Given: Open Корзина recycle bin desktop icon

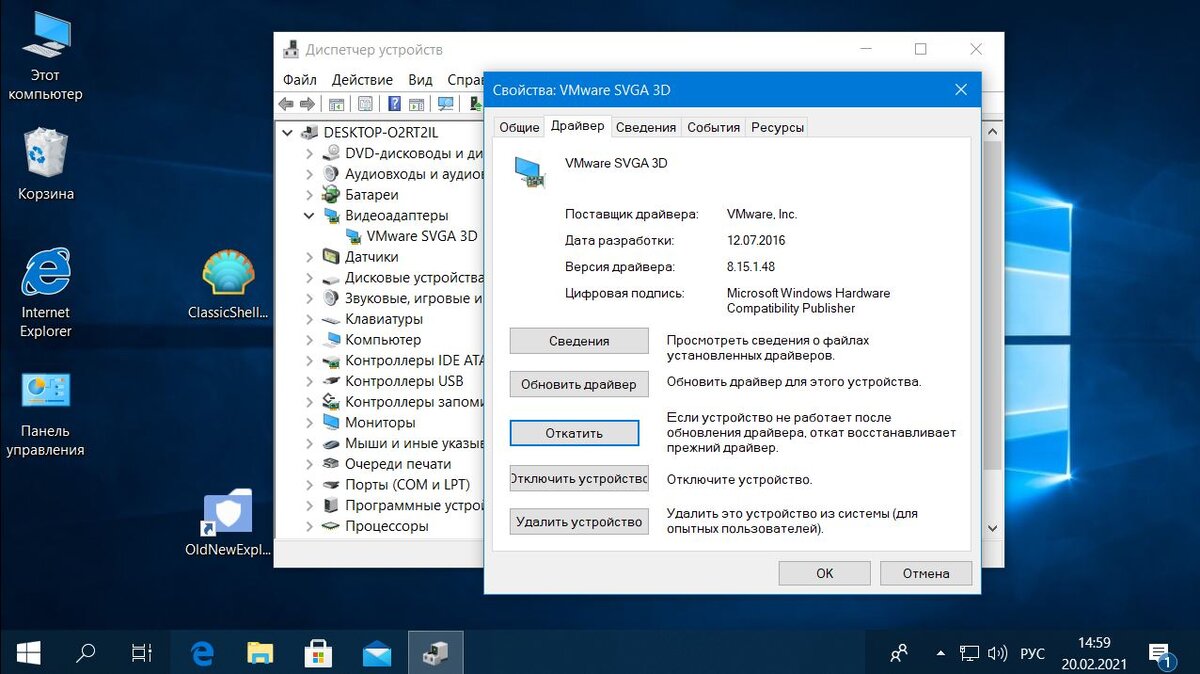Looking at the screenshot, I should coord(46,165).
